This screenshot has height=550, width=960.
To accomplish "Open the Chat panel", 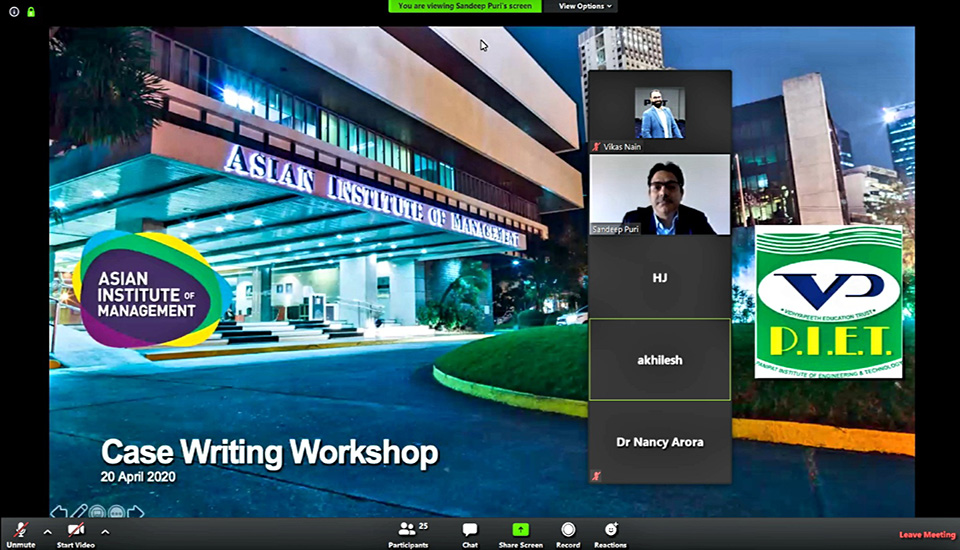I will (x=470, y=535).
